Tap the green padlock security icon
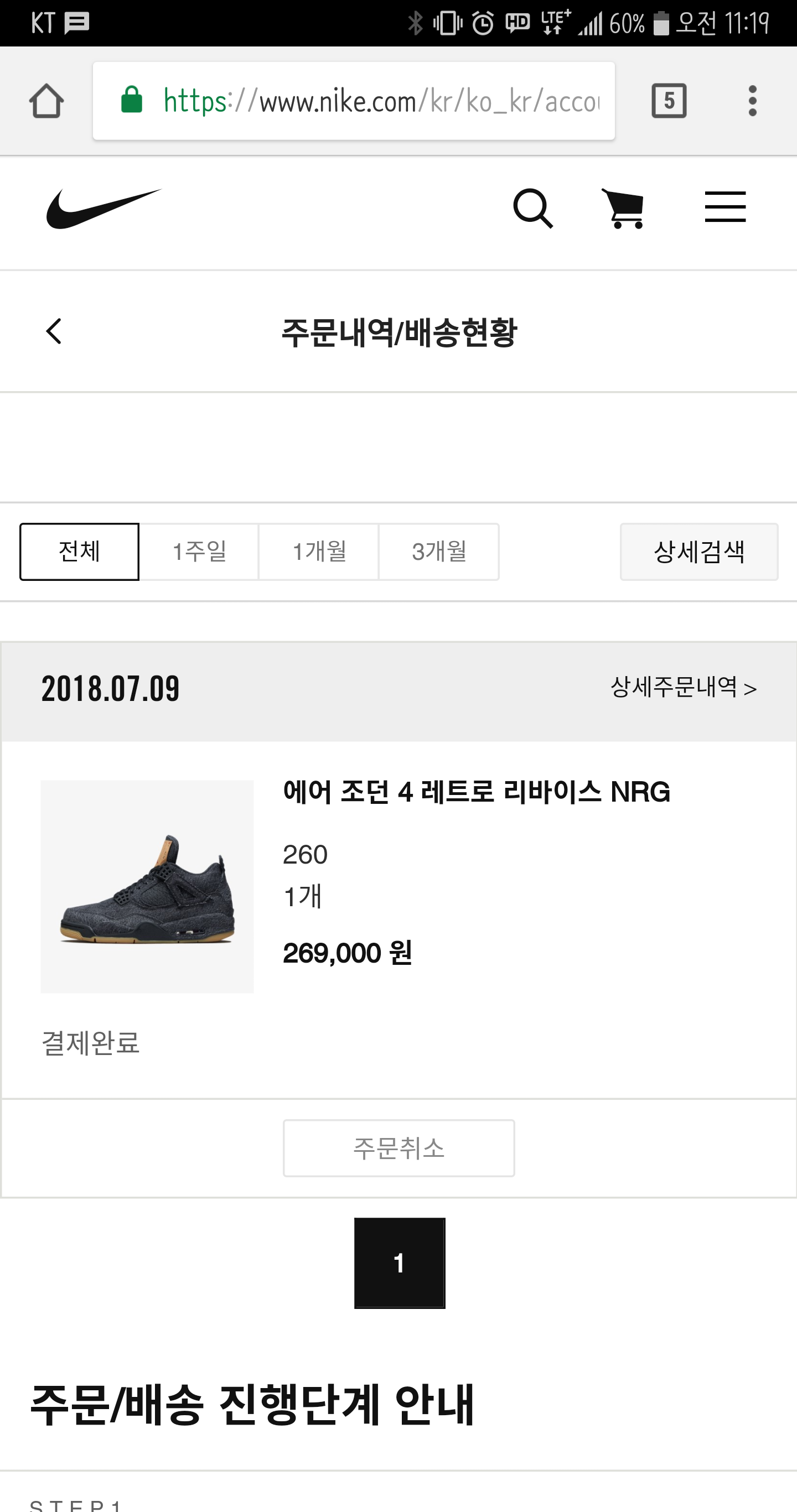This screenshot has width=797, height=1512. [x=132, y=100]
